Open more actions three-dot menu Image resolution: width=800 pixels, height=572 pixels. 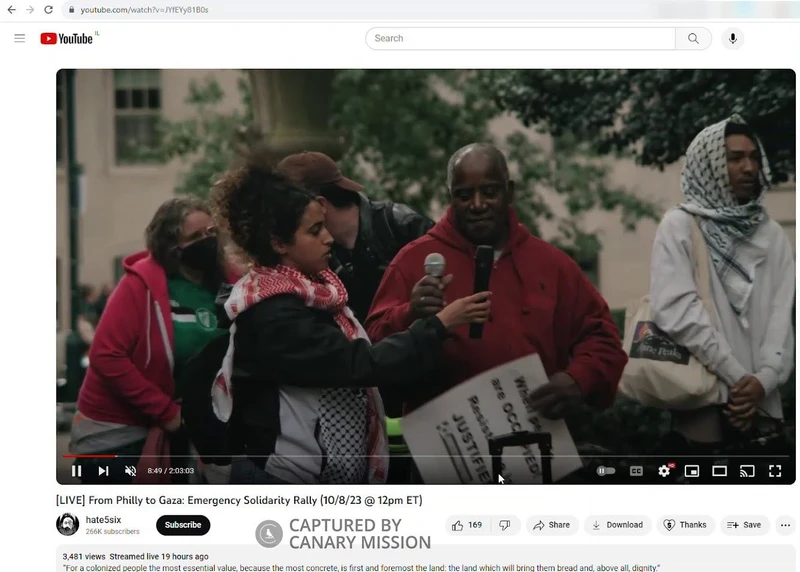point(785,525)
